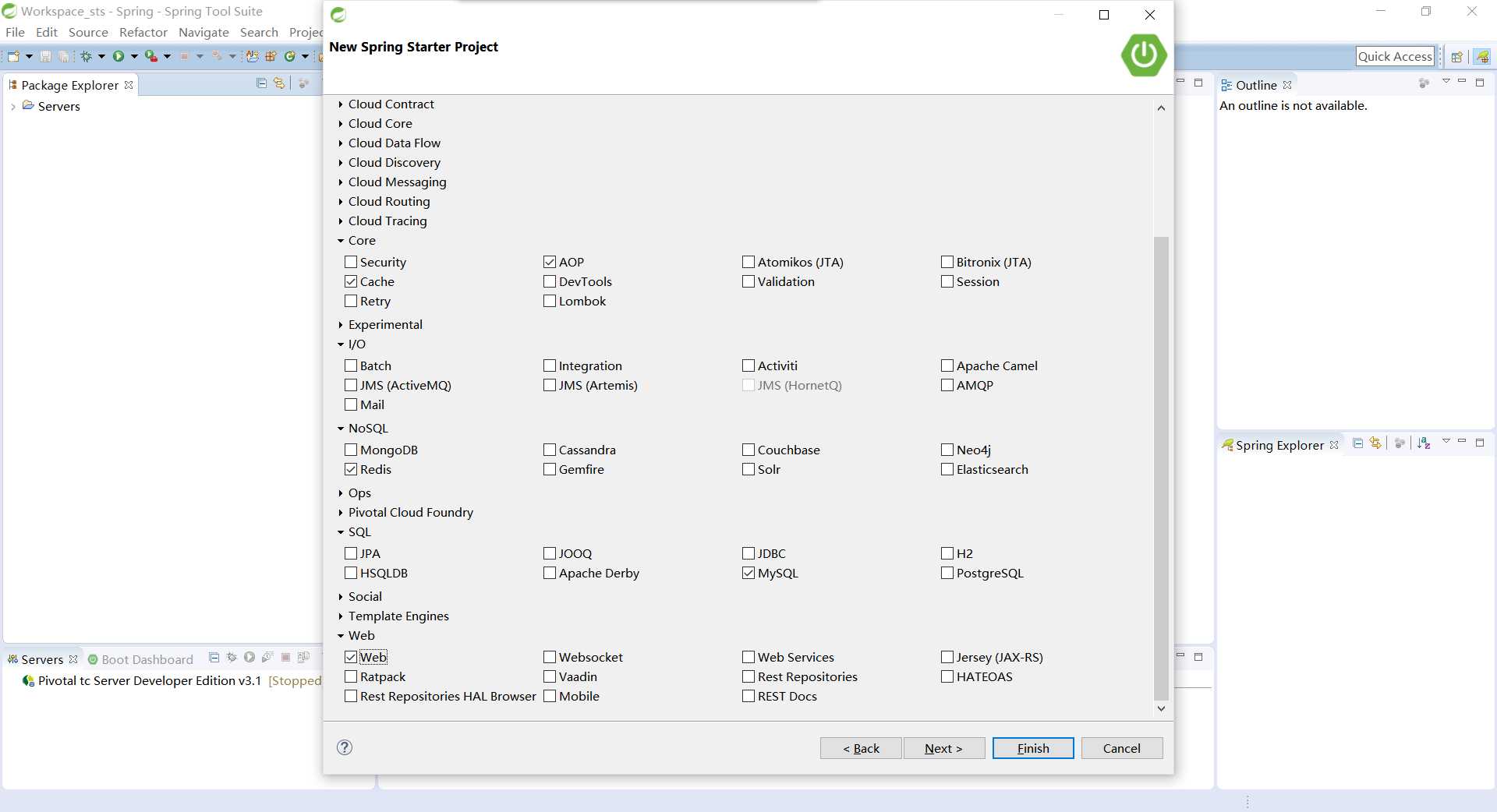
Task: Minimize the Spring Explorer view
Action: pyautogui.click(x=1462, y=442)
